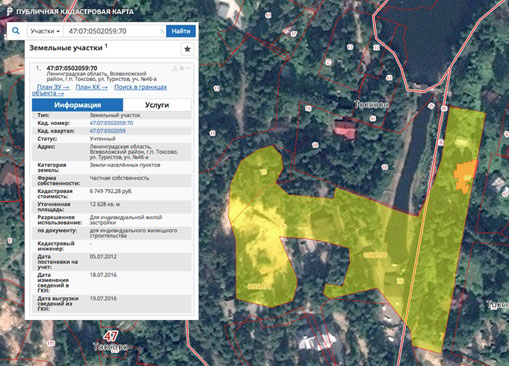Clear the search field with X
509x366 pixels.
pyautogui.click(x=162, y=31)
